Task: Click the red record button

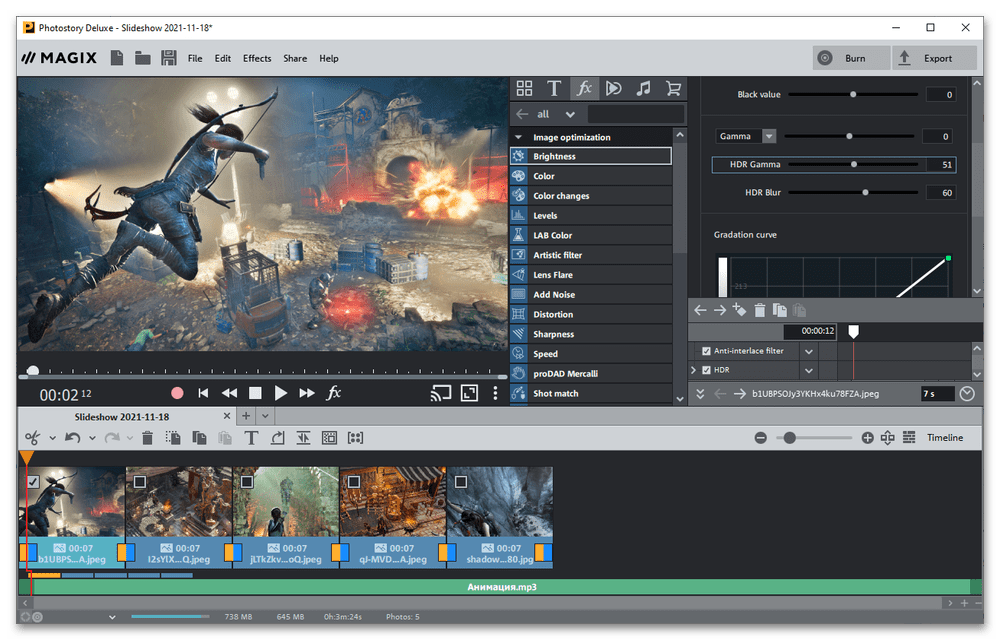Action: [177, 393]
